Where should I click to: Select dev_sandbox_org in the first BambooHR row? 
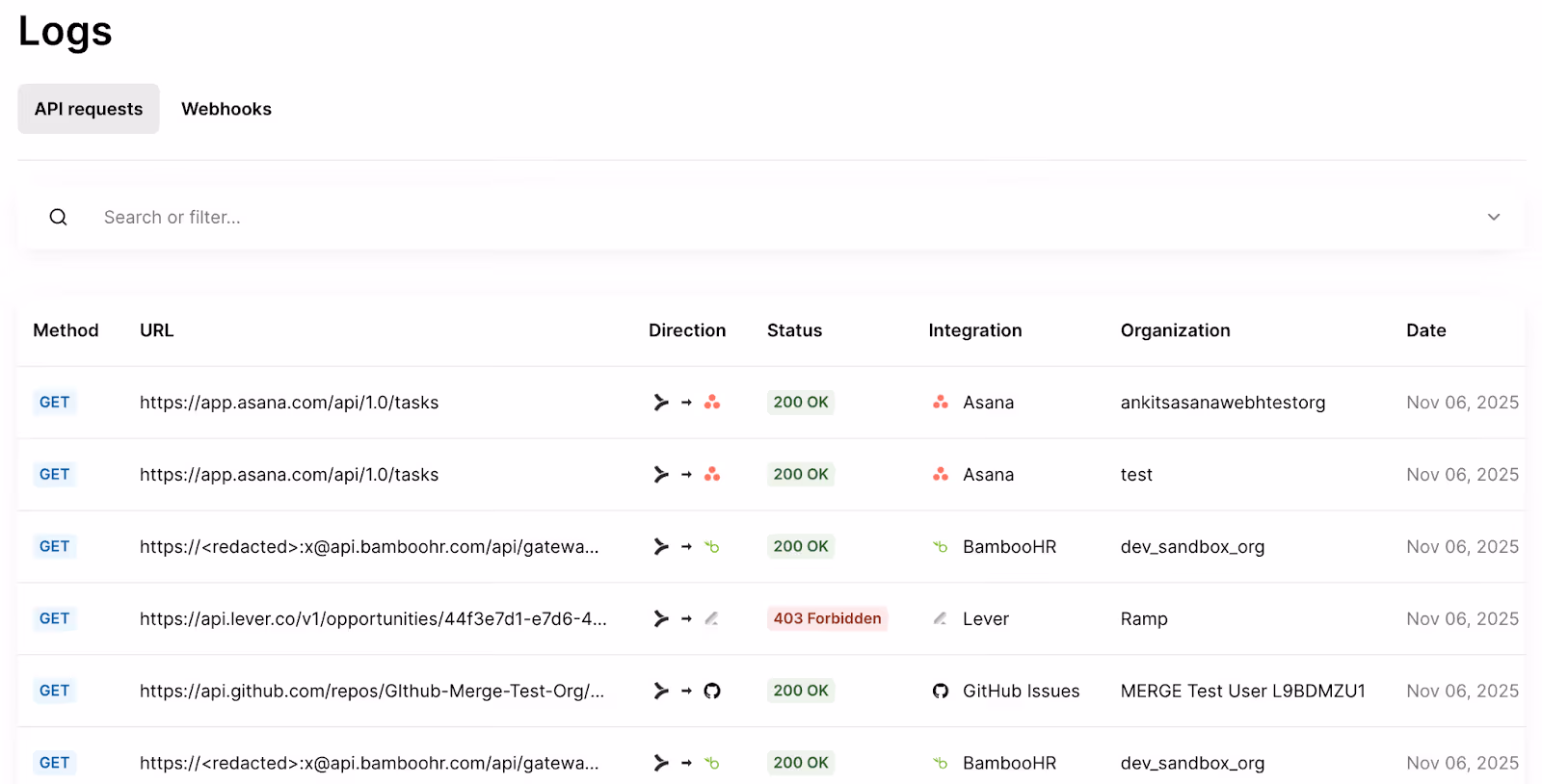[1193, 547]
